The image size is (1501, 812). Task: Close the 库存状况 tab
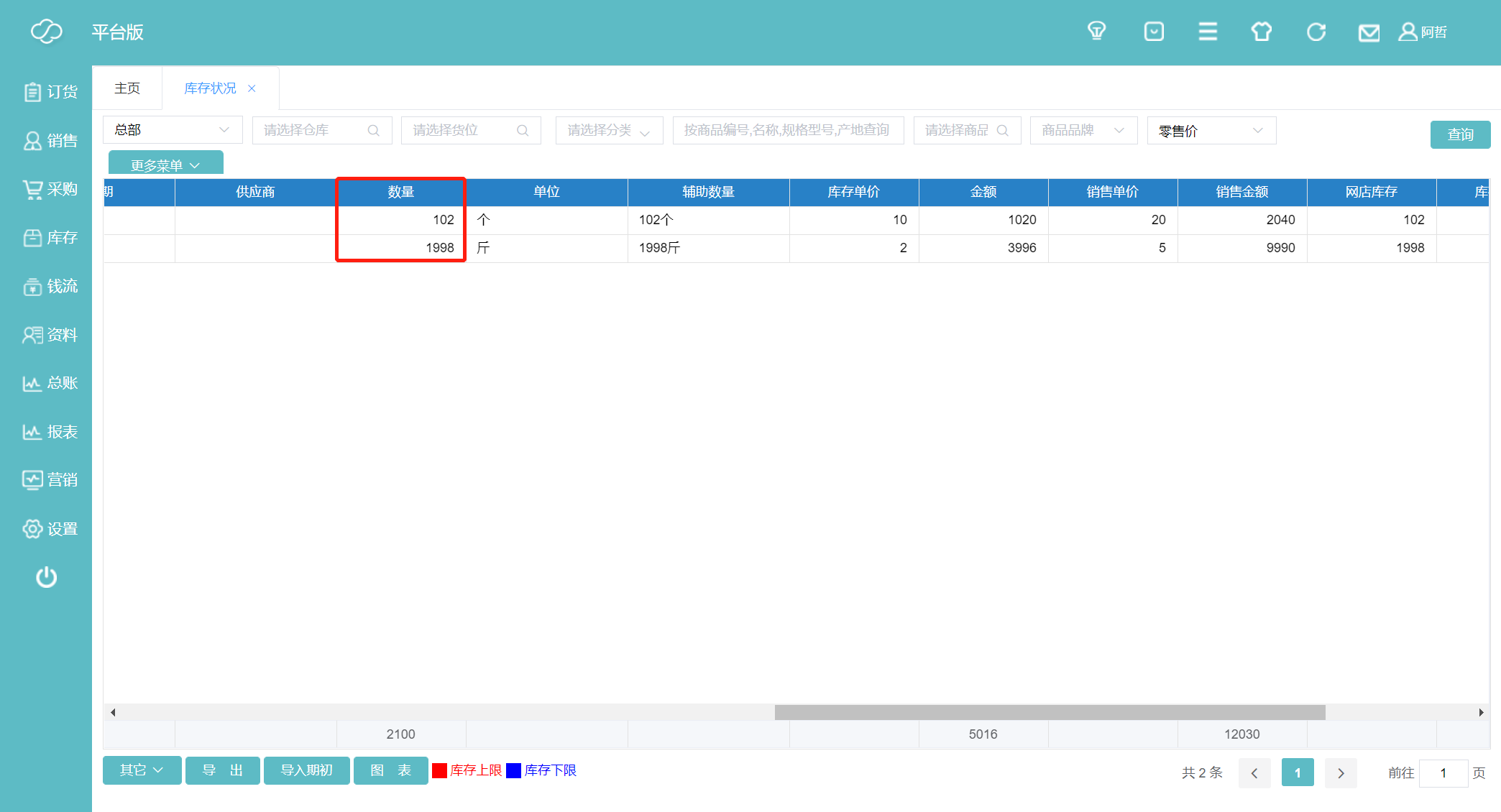point(252,88)
